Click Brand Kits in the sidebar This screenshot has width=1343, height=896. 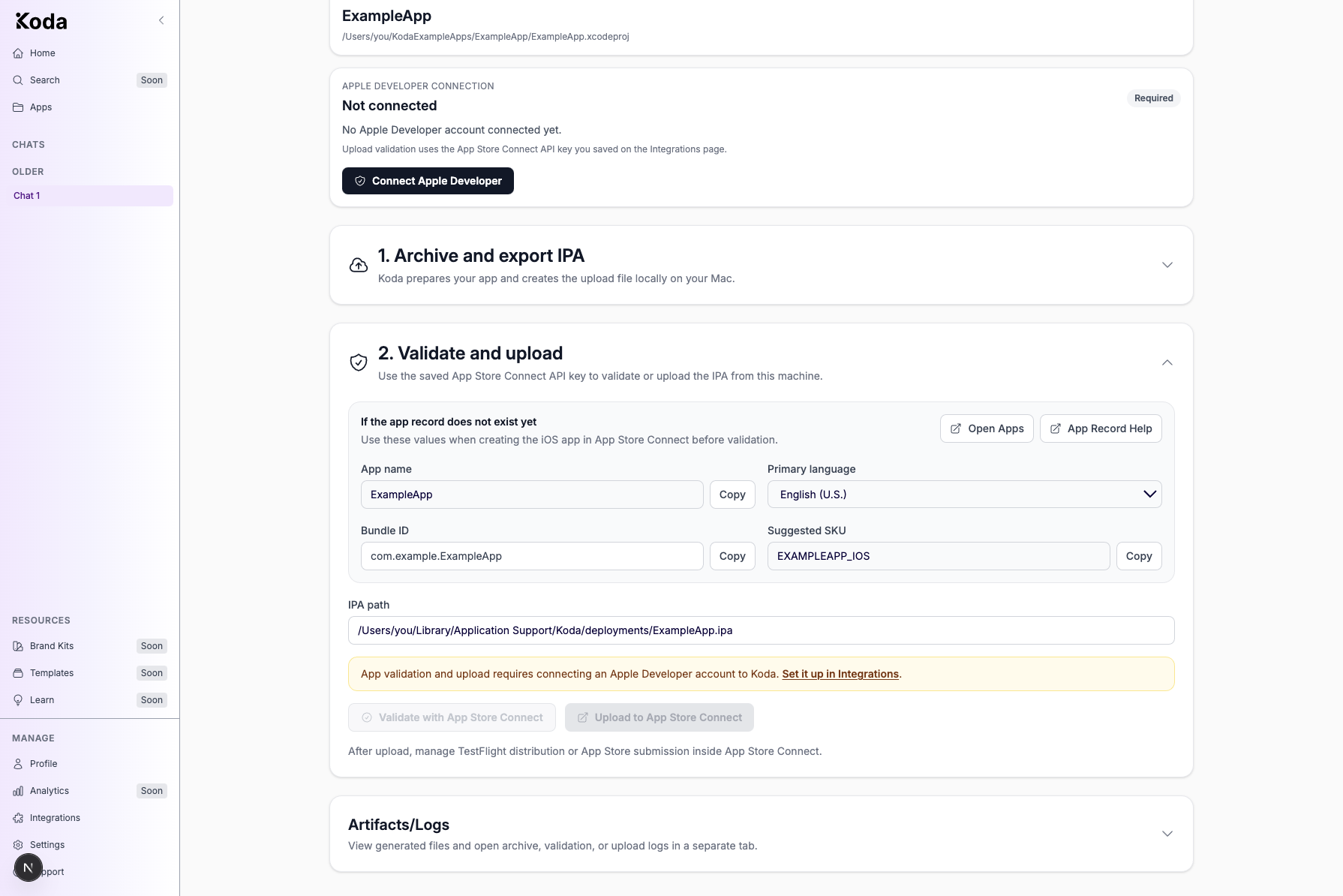click(x=89, y=646)
